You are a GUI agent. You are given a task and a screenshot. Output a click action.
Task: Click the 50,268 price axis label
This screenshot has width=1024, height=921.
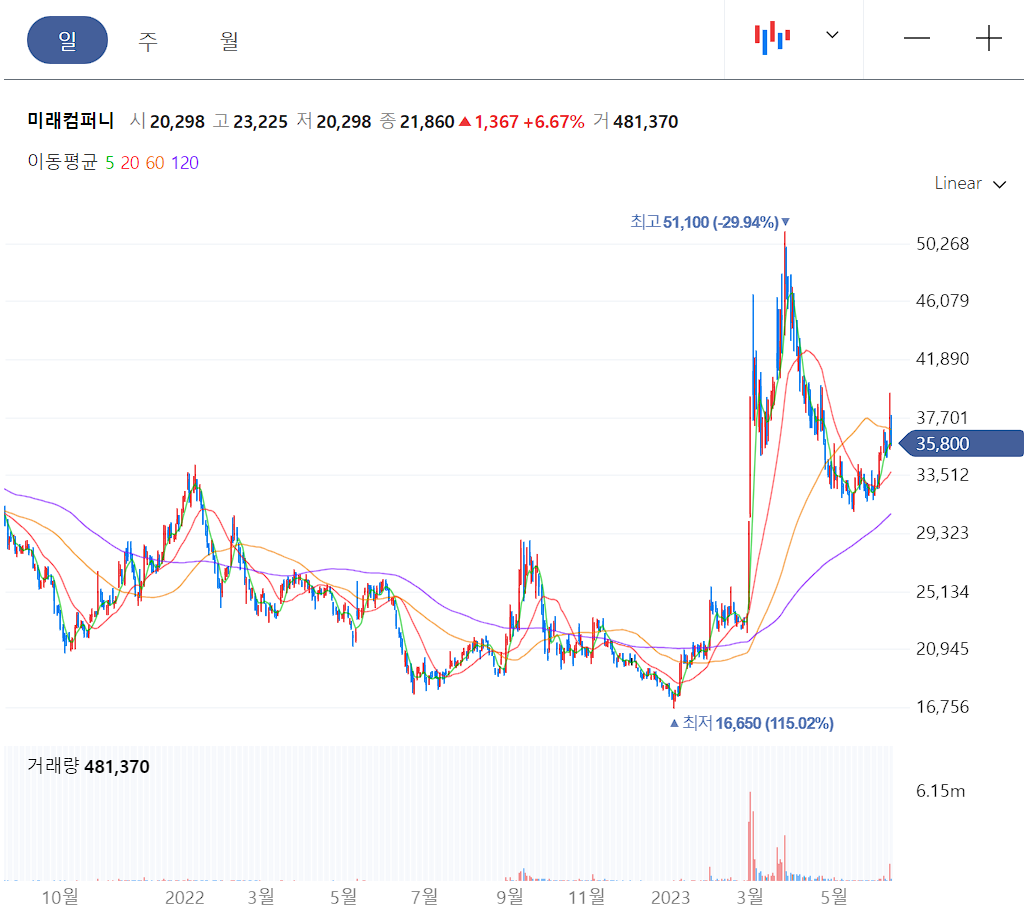tap(942, 243)
